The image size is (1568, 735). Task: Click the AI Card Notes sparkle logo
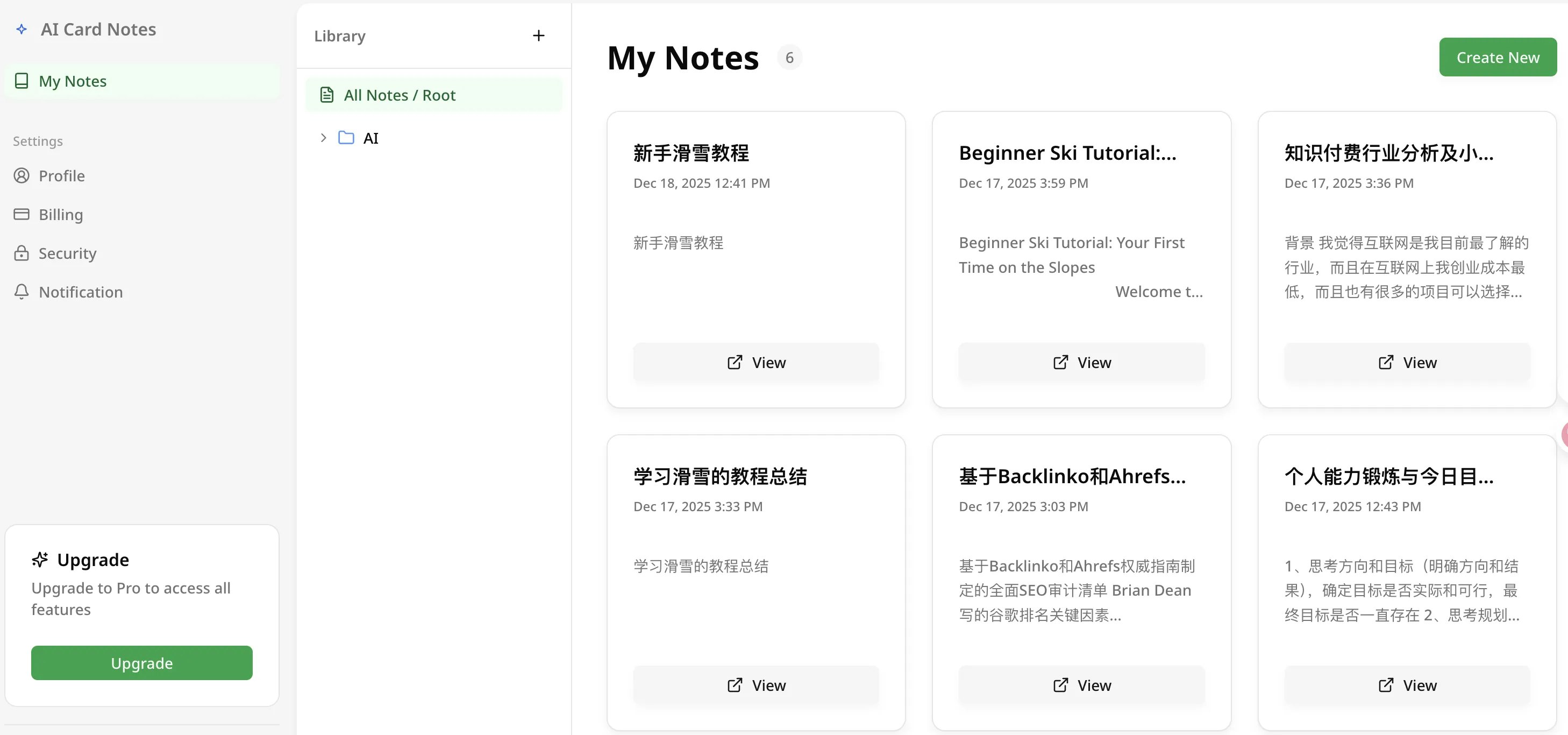coord(22,29)
